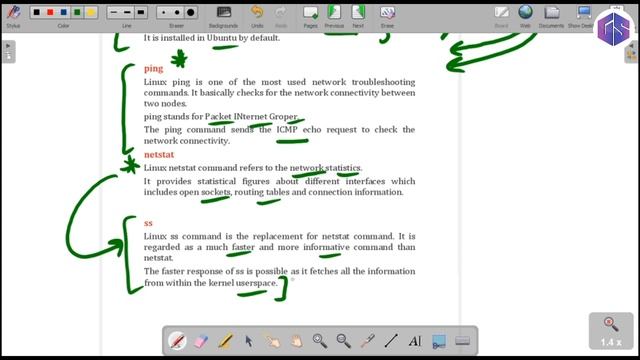Select the Highlighter tool
Image resolution: width=640 pixels, height=360 pixels.
(x=225, y=341)
